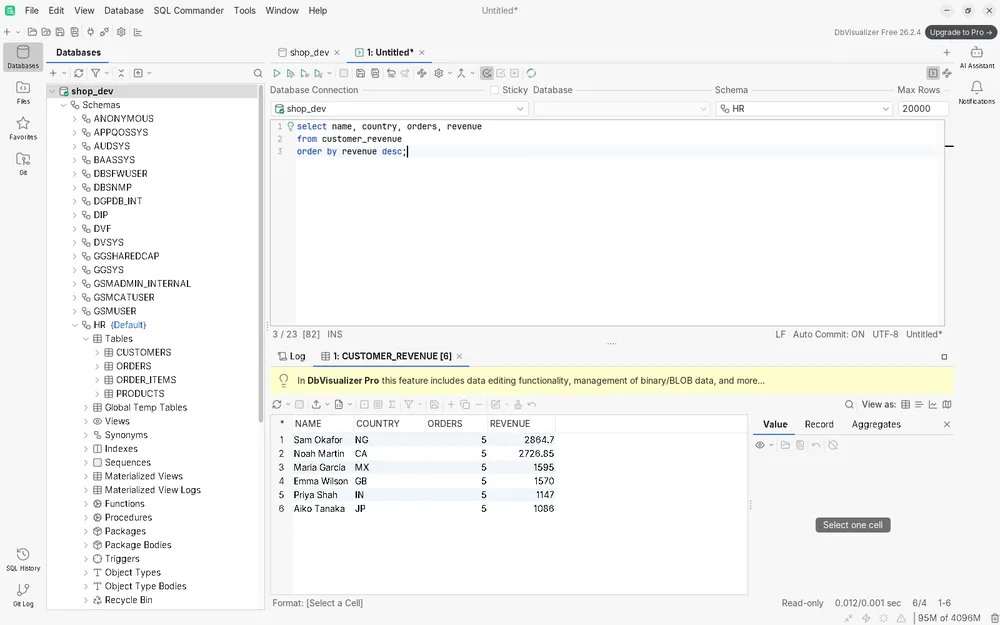
Task: Close the CUSTOMER_REVENUE result tab
Action: [x=459, y=357]
